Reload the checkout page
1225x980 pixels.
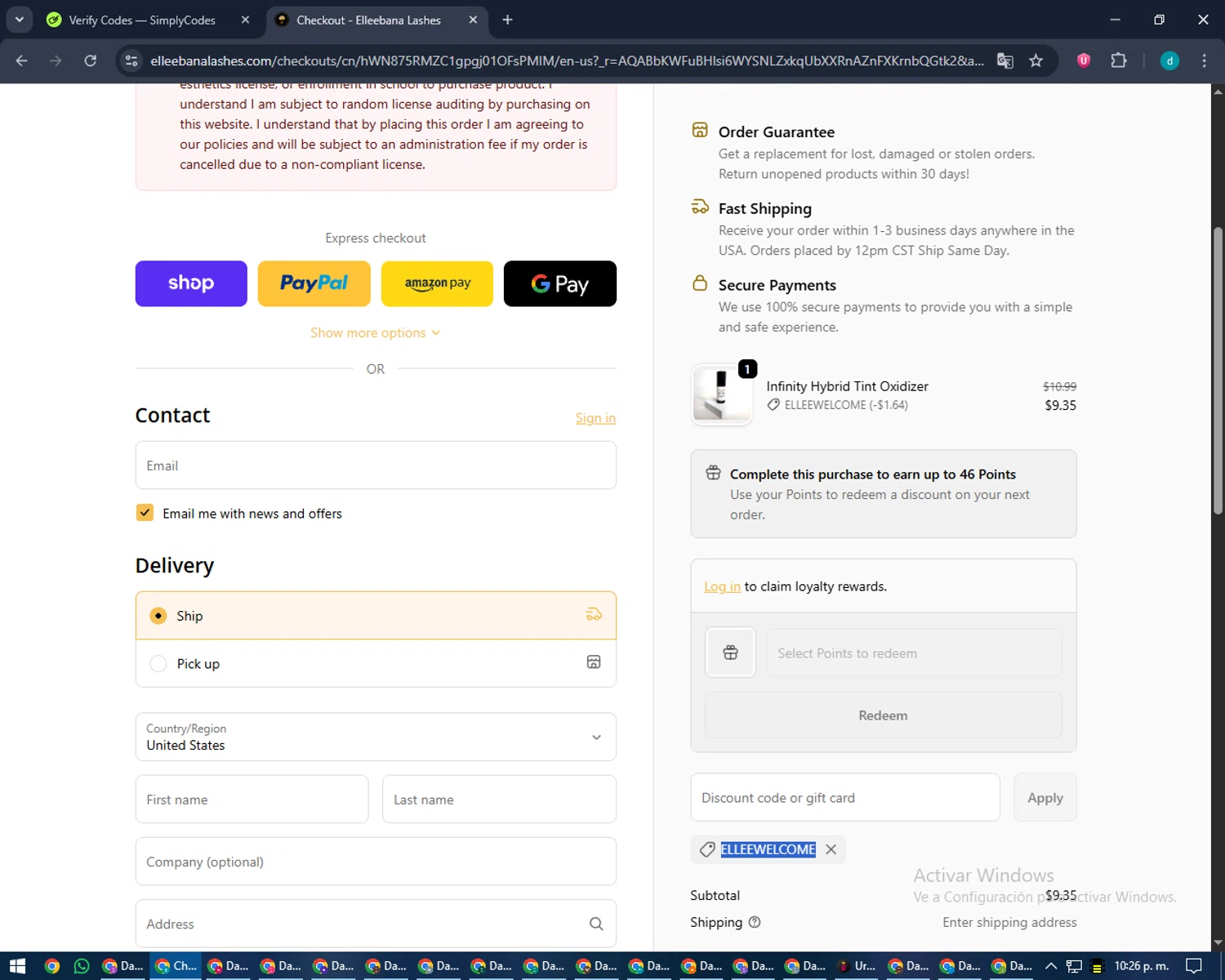(91, 60)
